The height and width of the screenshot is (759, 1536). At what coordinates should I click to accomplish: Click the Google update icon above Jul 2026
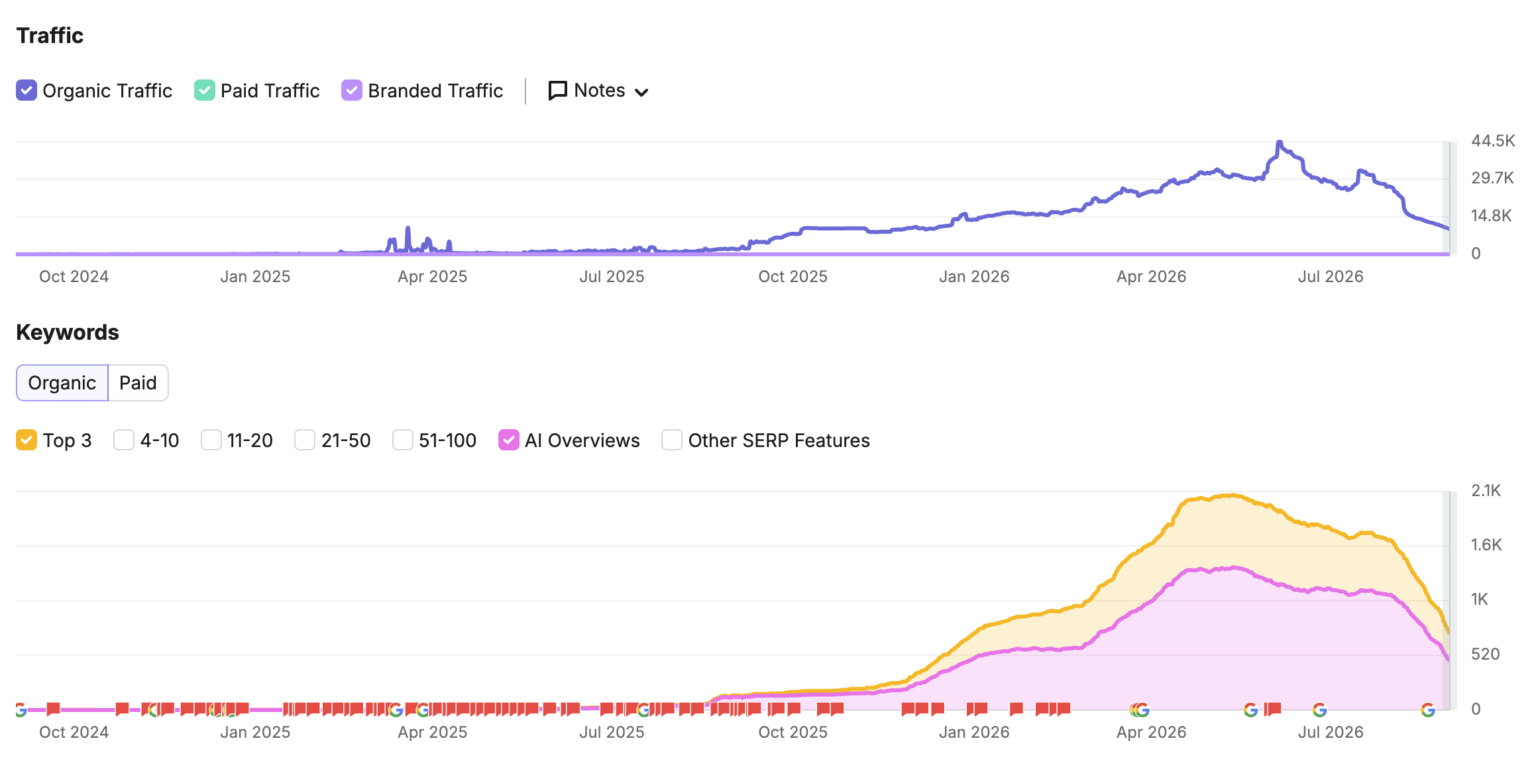tap(1320, 709)
